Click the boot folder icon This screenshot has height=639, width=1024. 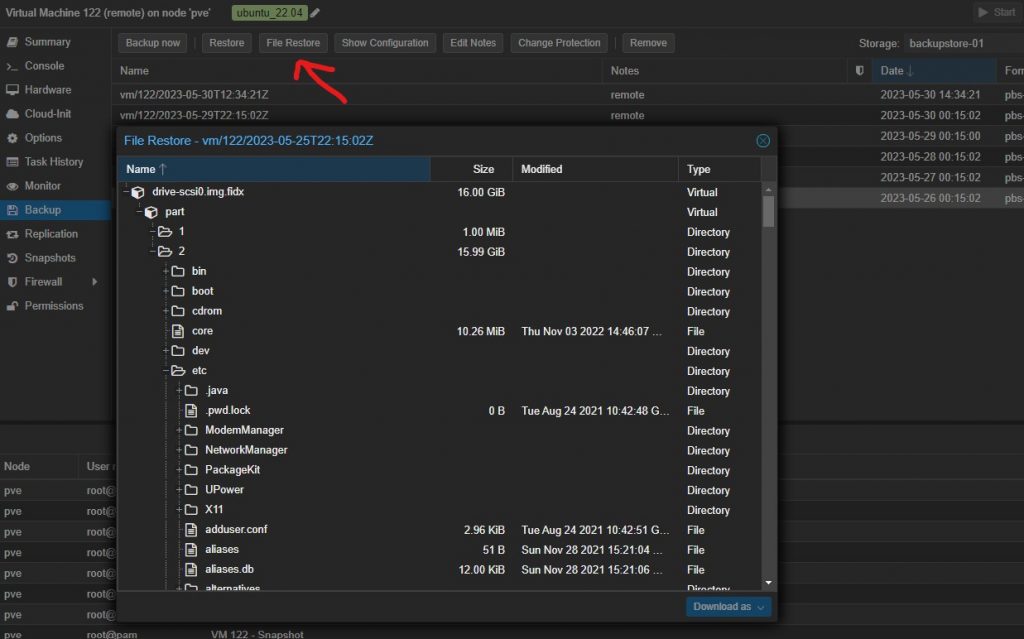point(178,292)
